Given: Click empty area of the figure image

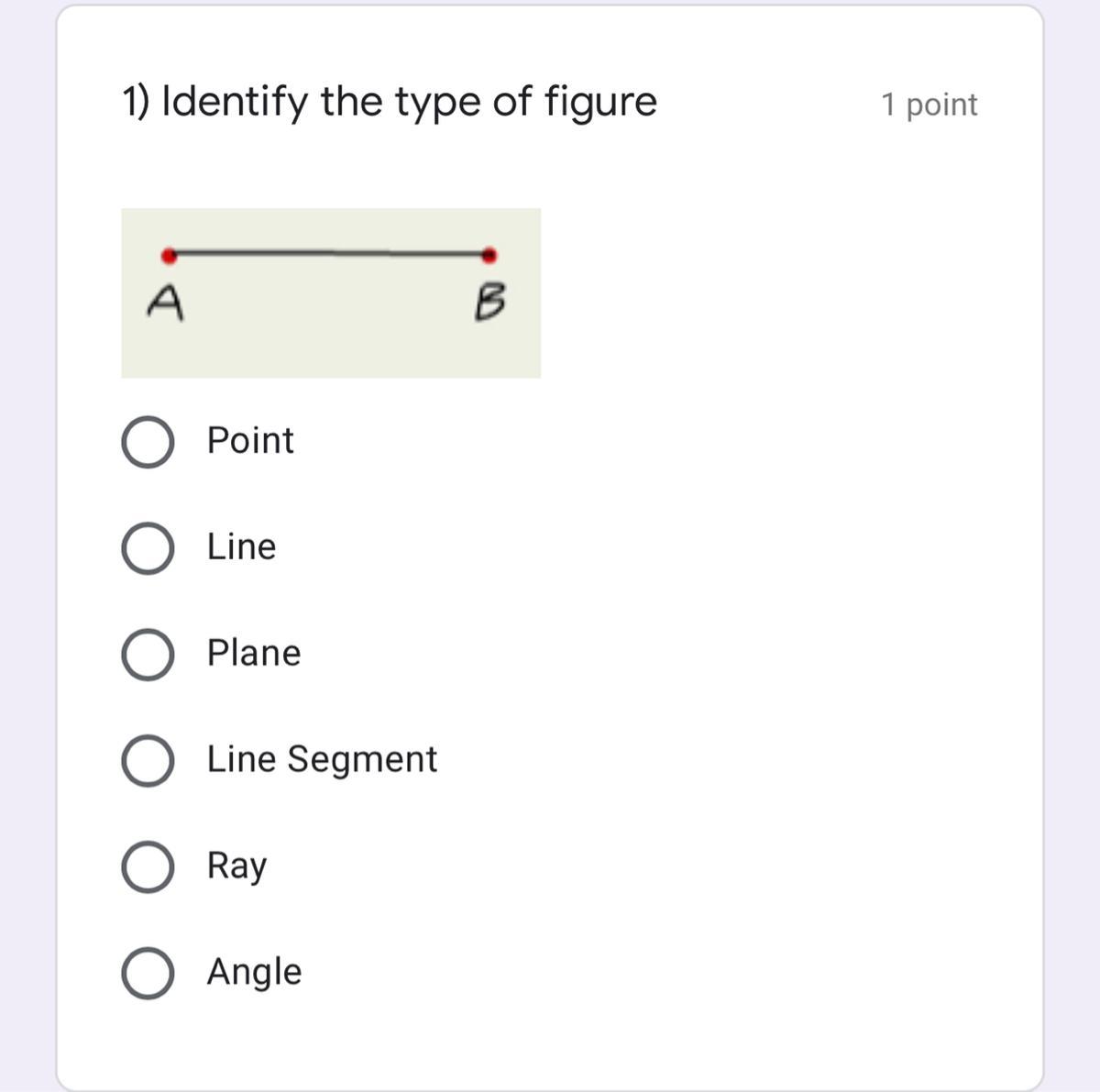Looking at the screenshot, I should (330, 339).
